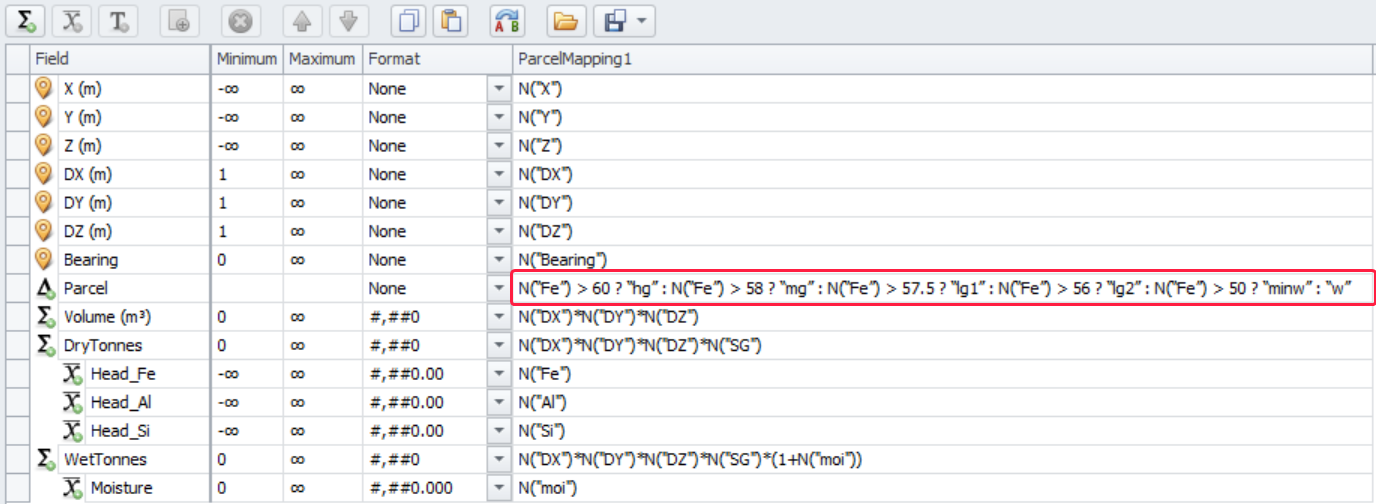Open the save options dropdown arrow
Viewport: 1376px width, 504px height.
(641, 20)
